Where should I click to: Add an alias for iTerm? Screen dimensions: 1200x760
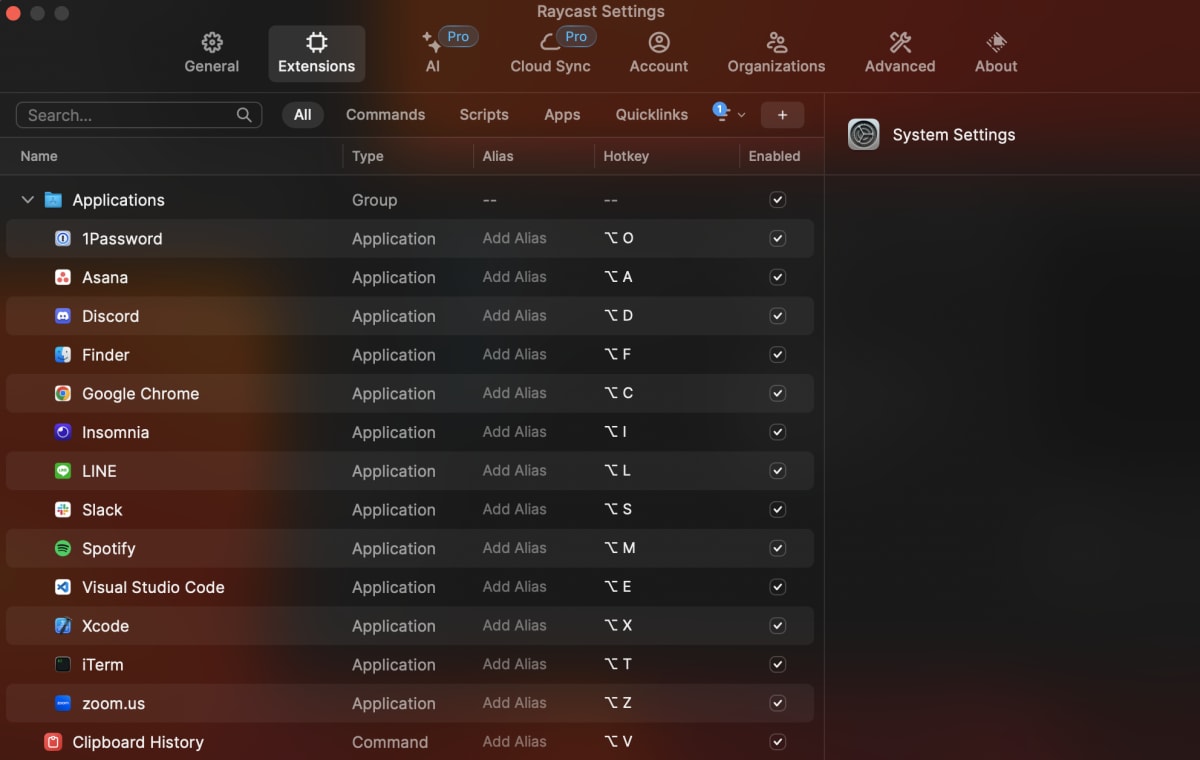tap(515, 664)
